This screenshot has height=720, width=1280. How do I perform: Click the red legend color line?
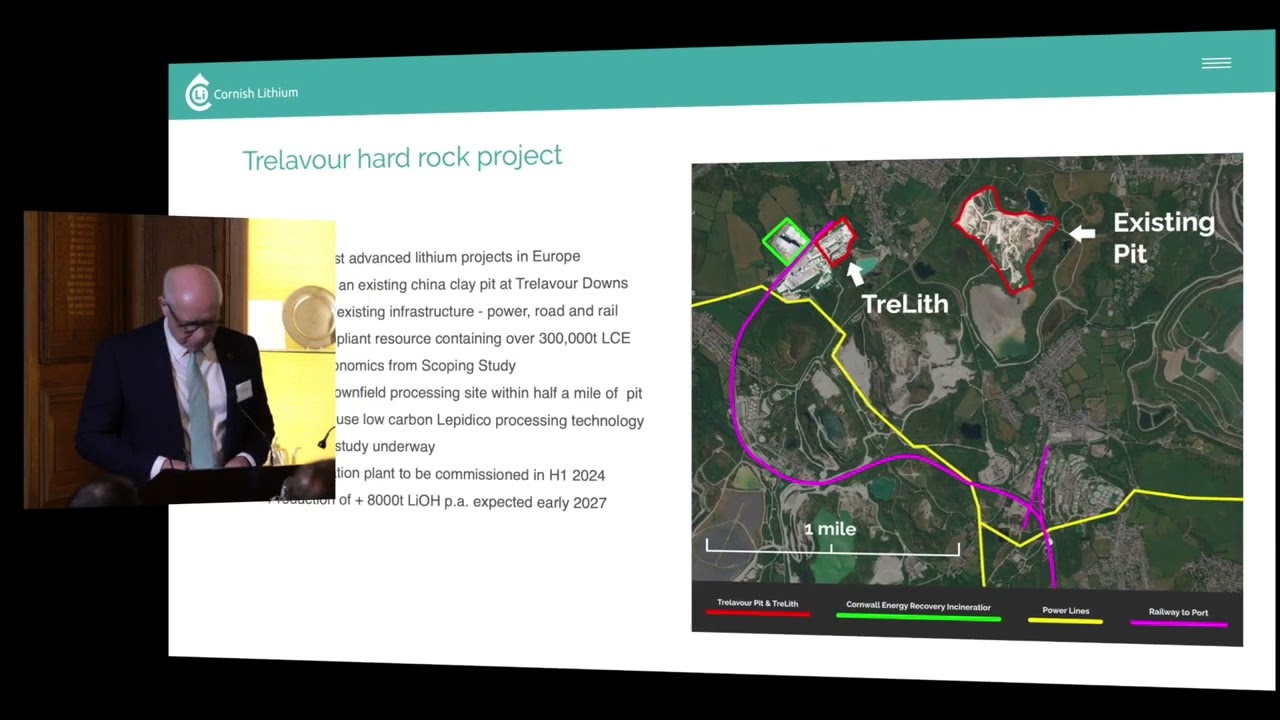click(757, 614)
